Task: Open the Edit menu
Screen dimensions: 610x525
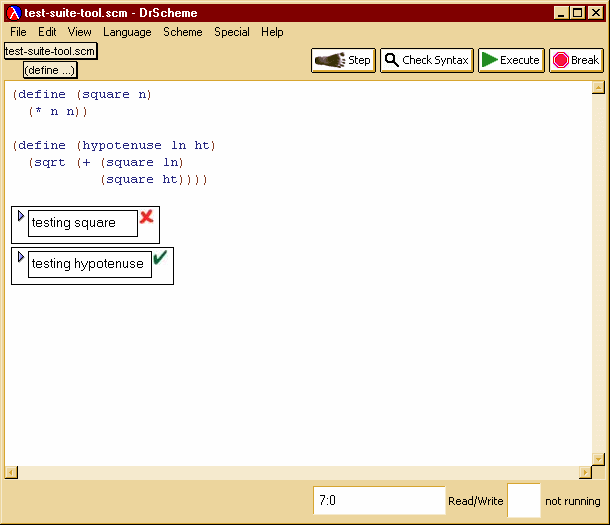Action: tap(47, 32)
